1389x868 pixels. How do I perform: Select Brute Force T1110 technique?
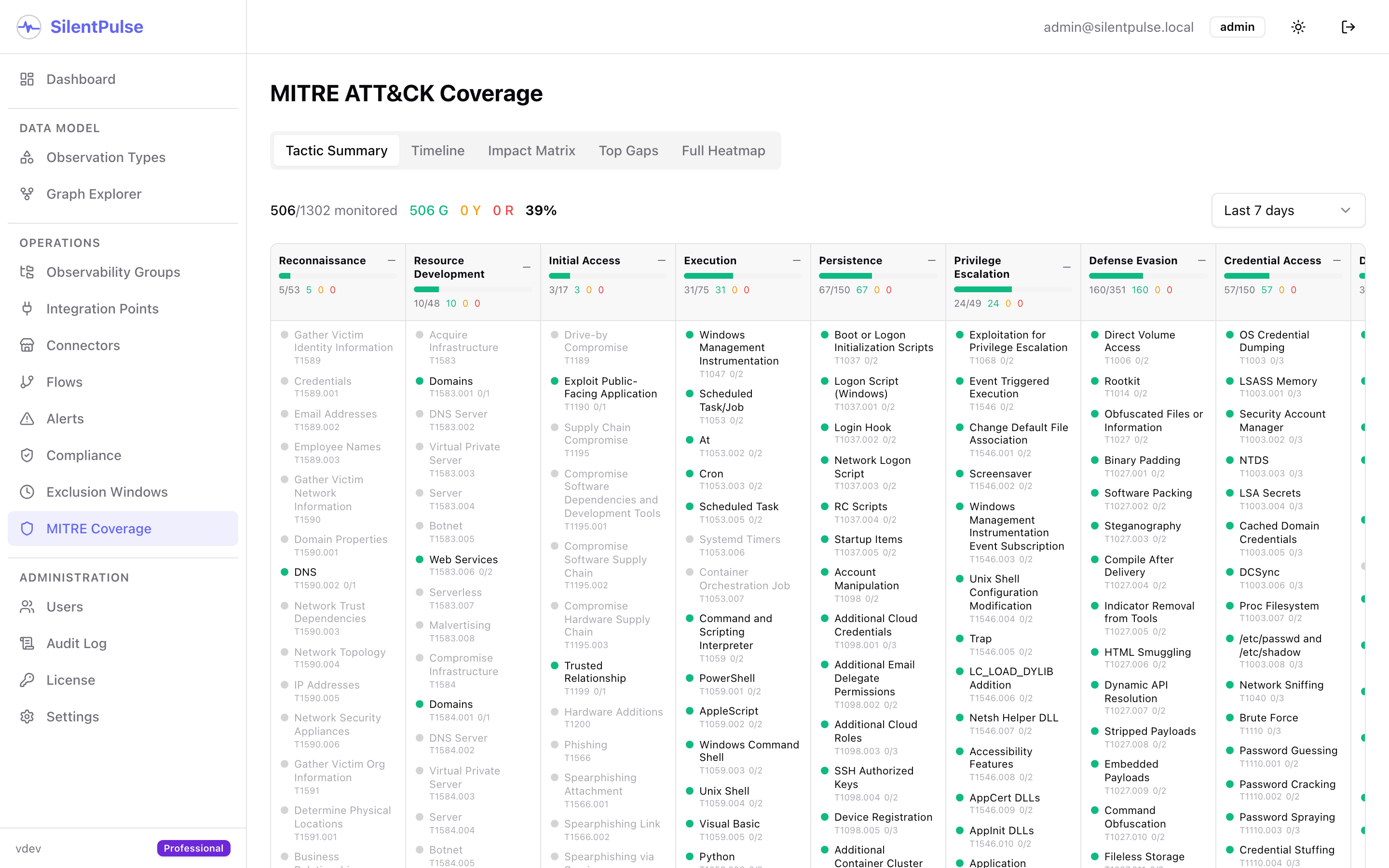[1283, 724]
